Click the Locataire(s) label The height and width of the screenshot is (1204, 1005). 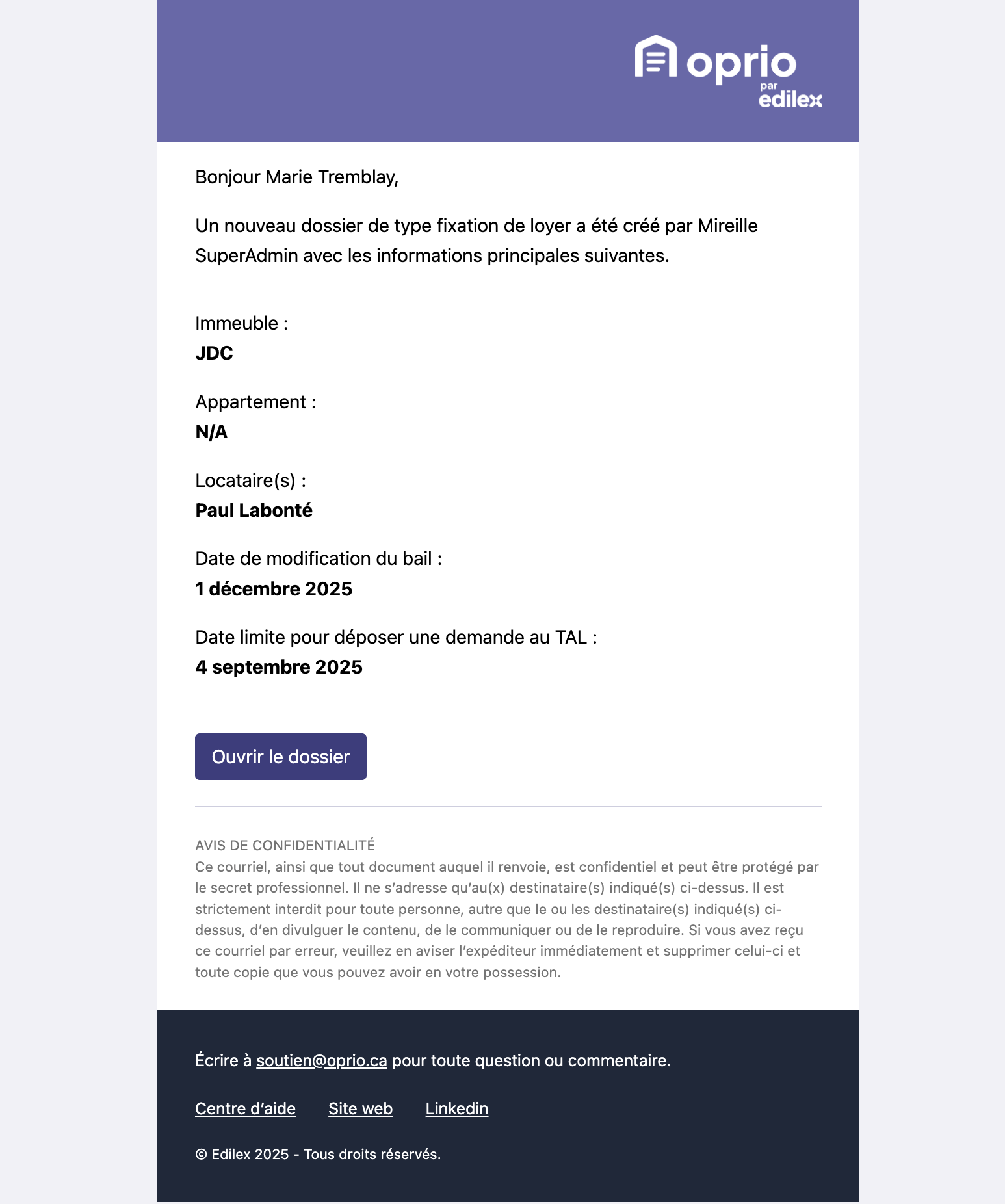(x=250, y=480)
